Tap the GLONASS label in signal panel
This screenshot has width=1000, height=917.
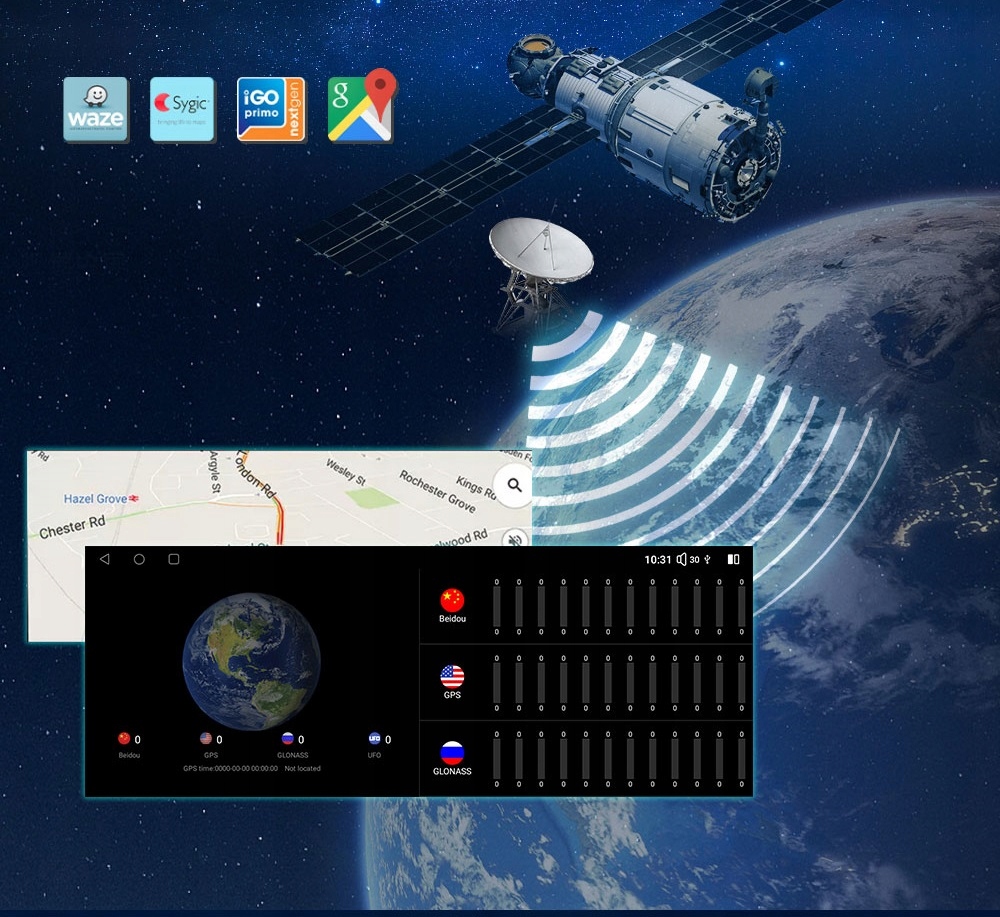point(452,771)
